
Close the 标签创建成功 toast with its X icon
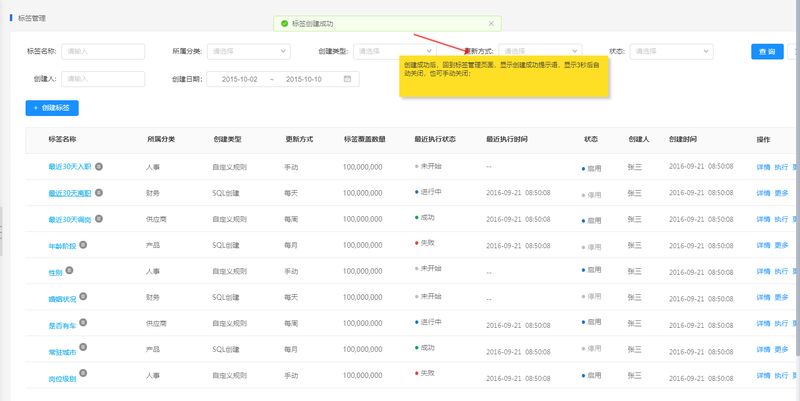tap(491, 23)
